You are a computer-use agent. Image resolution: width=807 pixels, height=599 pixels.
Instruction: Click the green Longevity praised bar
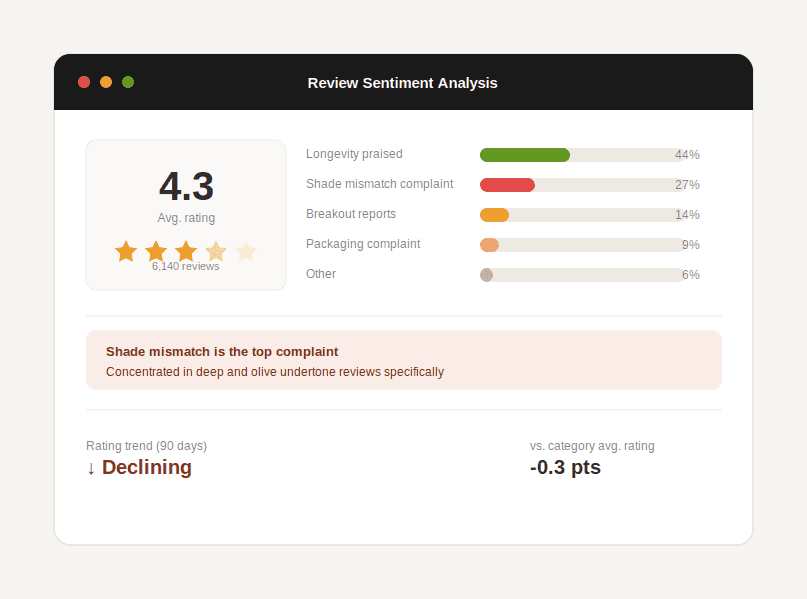click(525, 155)
